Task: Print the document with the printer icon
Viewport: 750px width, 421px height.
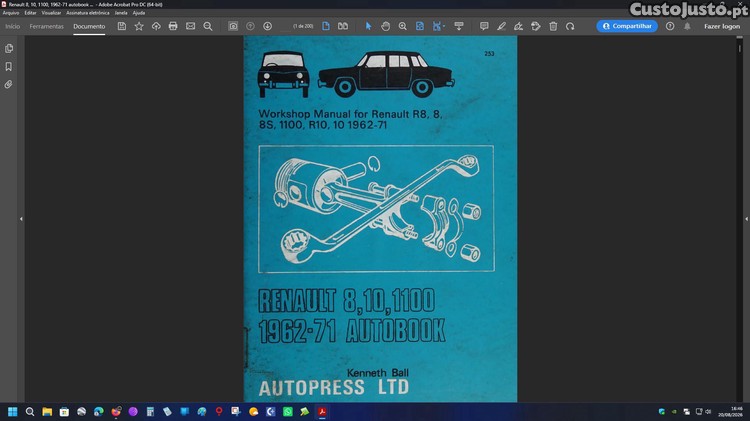Action: pyautogui.click(x=173, y=26)
